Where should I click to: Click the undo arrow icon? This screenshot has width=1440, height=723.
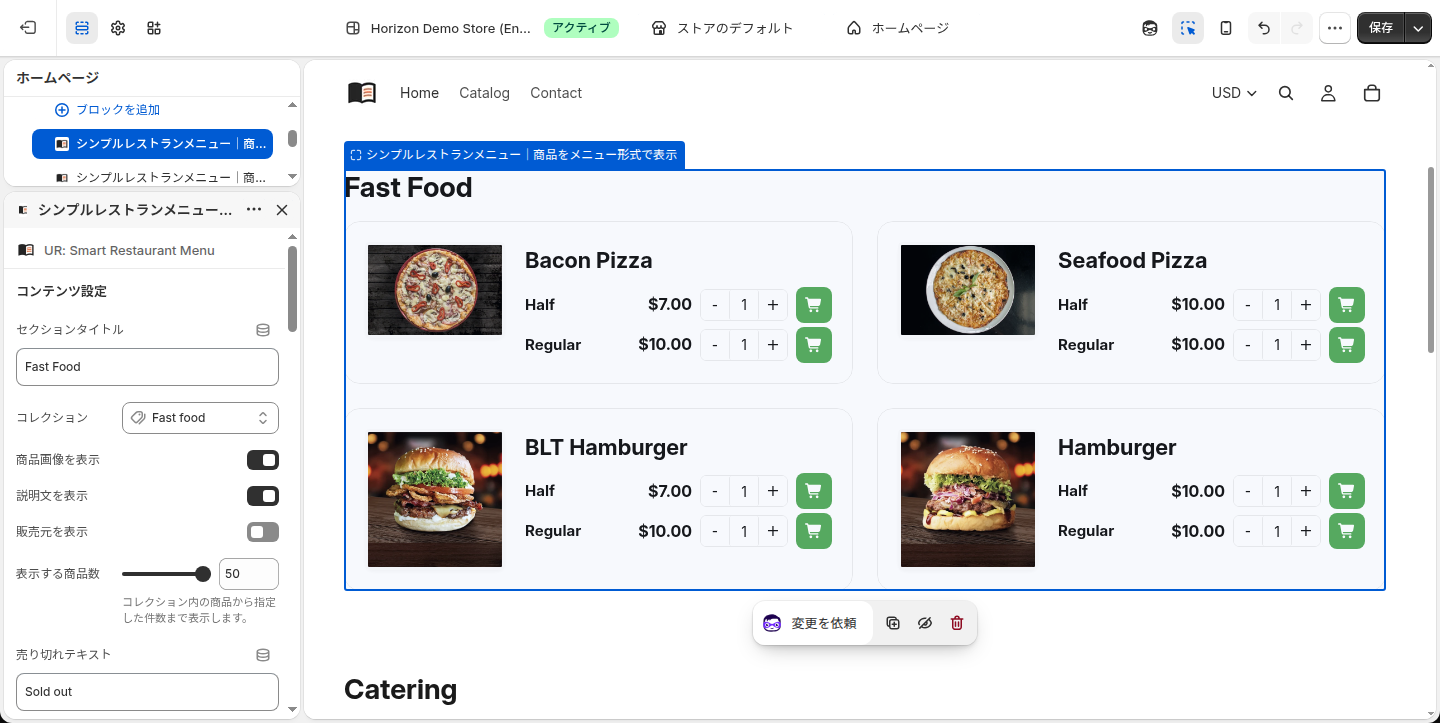pyautogui.click(x=1264, y=28)
